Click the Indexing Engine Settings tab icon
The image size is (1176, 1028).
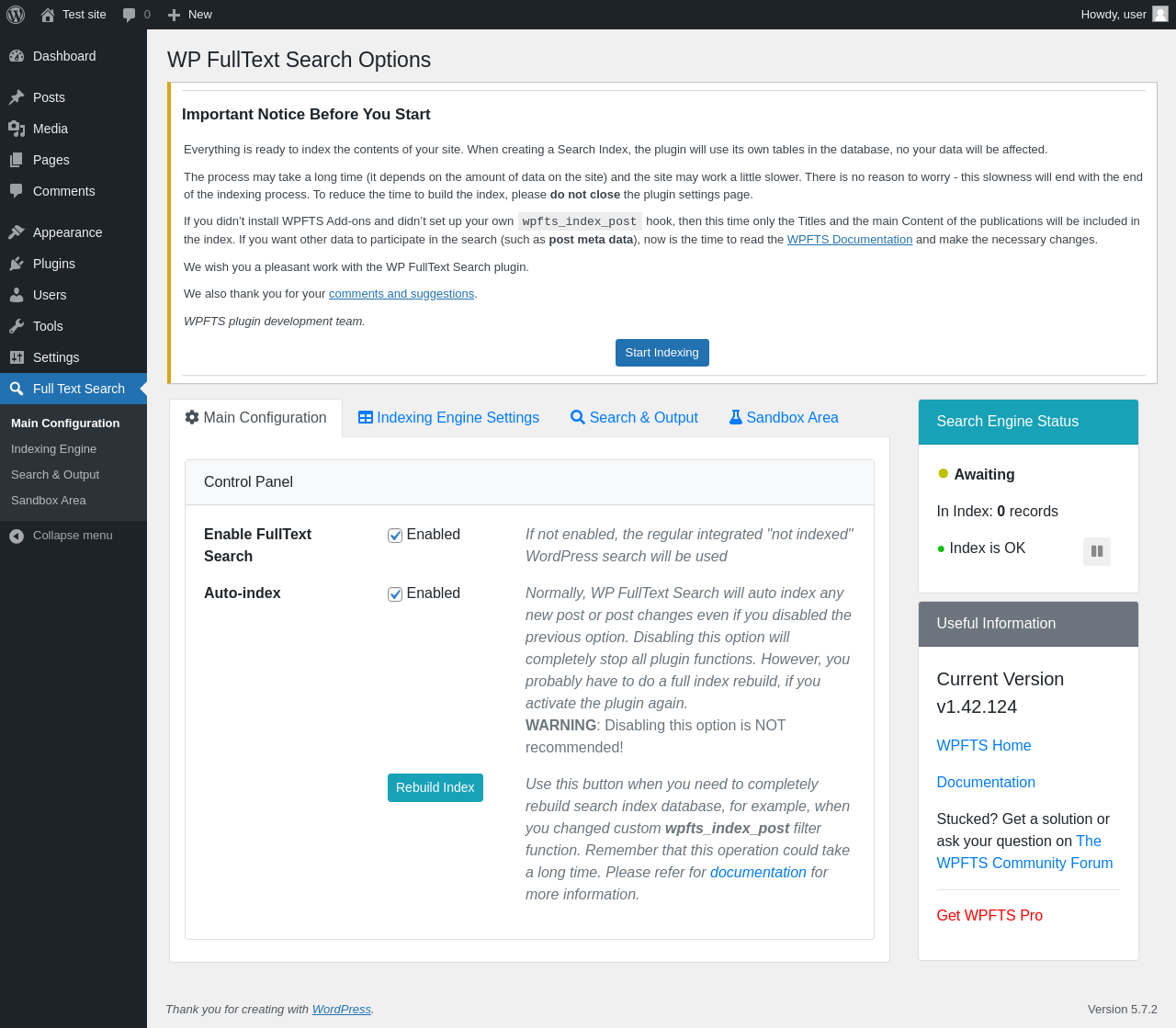[366, 417]
